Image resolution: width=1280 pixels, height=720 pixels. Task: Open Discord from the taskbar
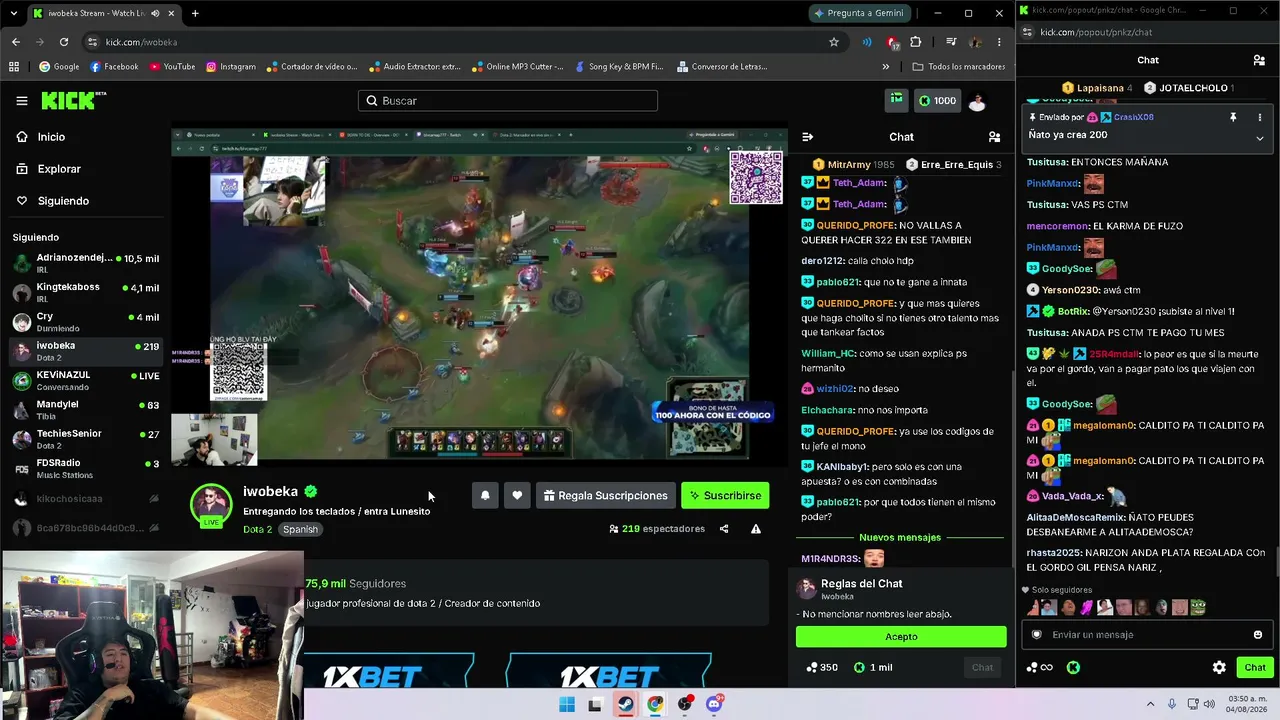pos(714,704)
